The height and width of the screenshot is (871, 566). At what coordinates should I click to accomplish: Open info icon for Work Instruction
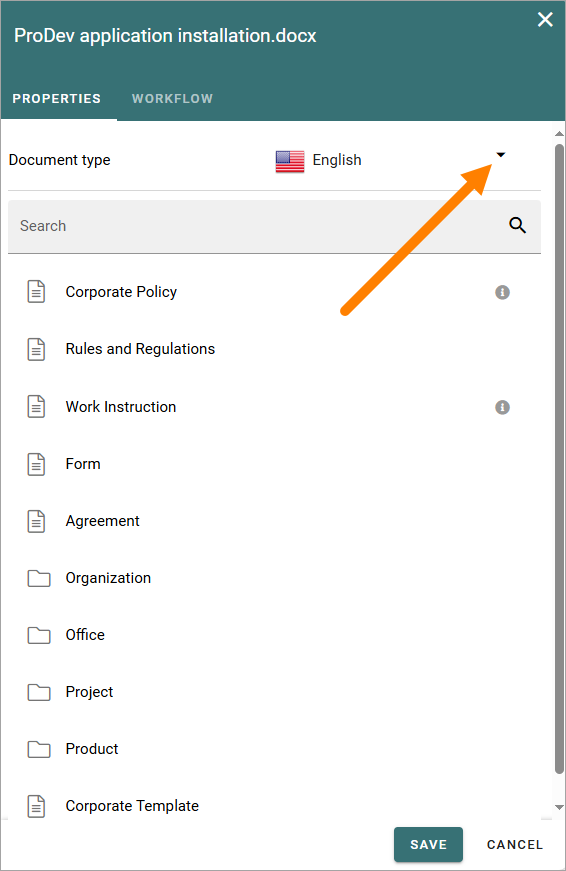point(502,407)
